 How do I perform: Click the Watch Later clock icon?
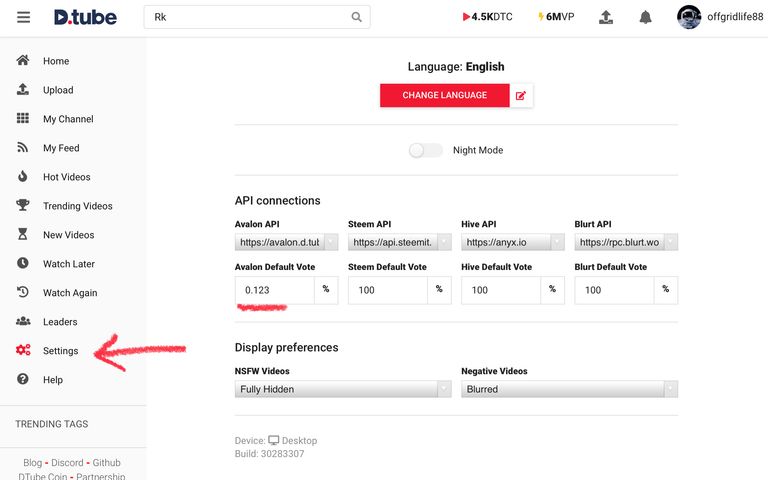(23, 263)
